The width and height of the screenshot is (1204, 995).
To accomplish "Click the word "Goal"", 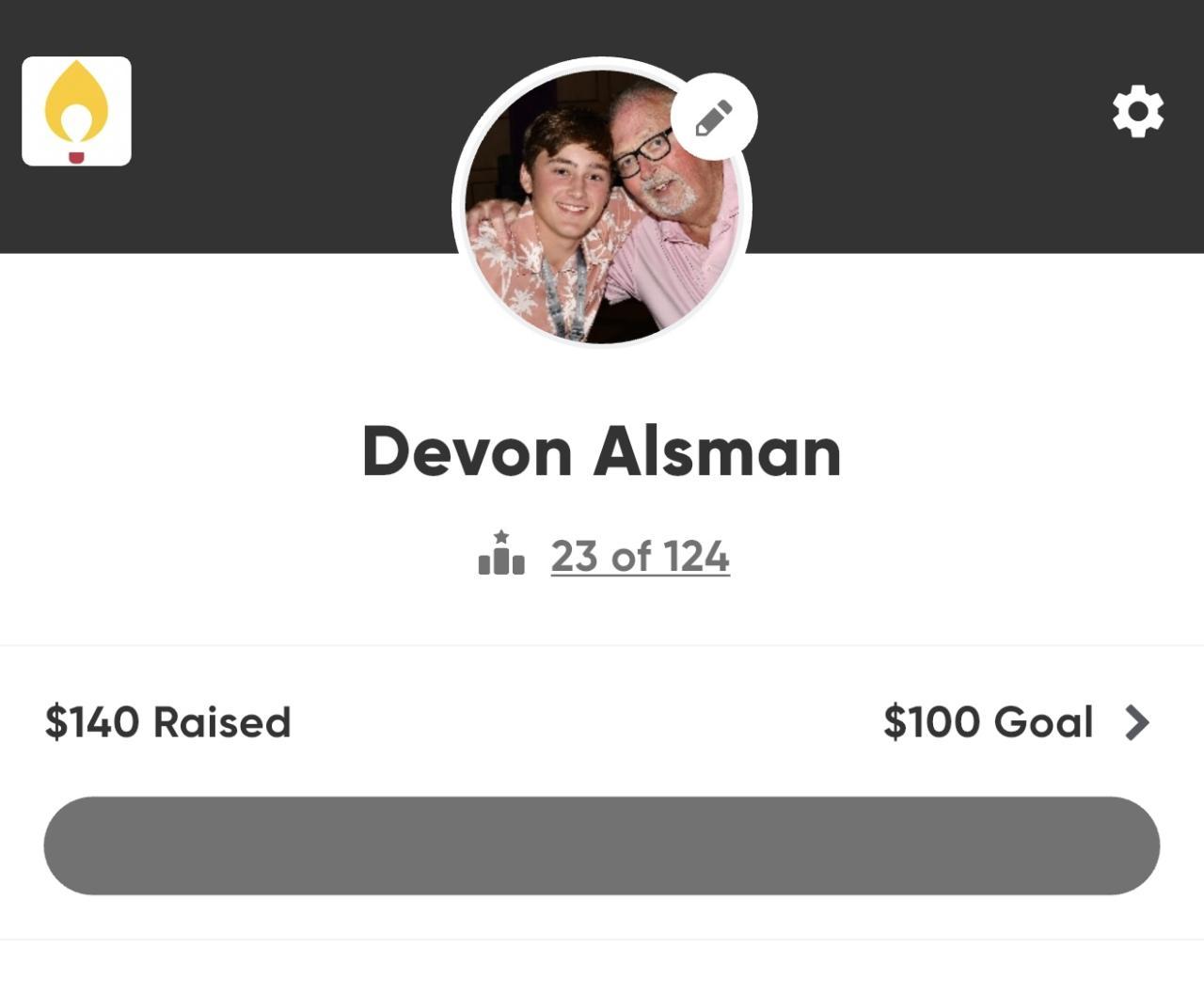I will [x=1043, y=722].
